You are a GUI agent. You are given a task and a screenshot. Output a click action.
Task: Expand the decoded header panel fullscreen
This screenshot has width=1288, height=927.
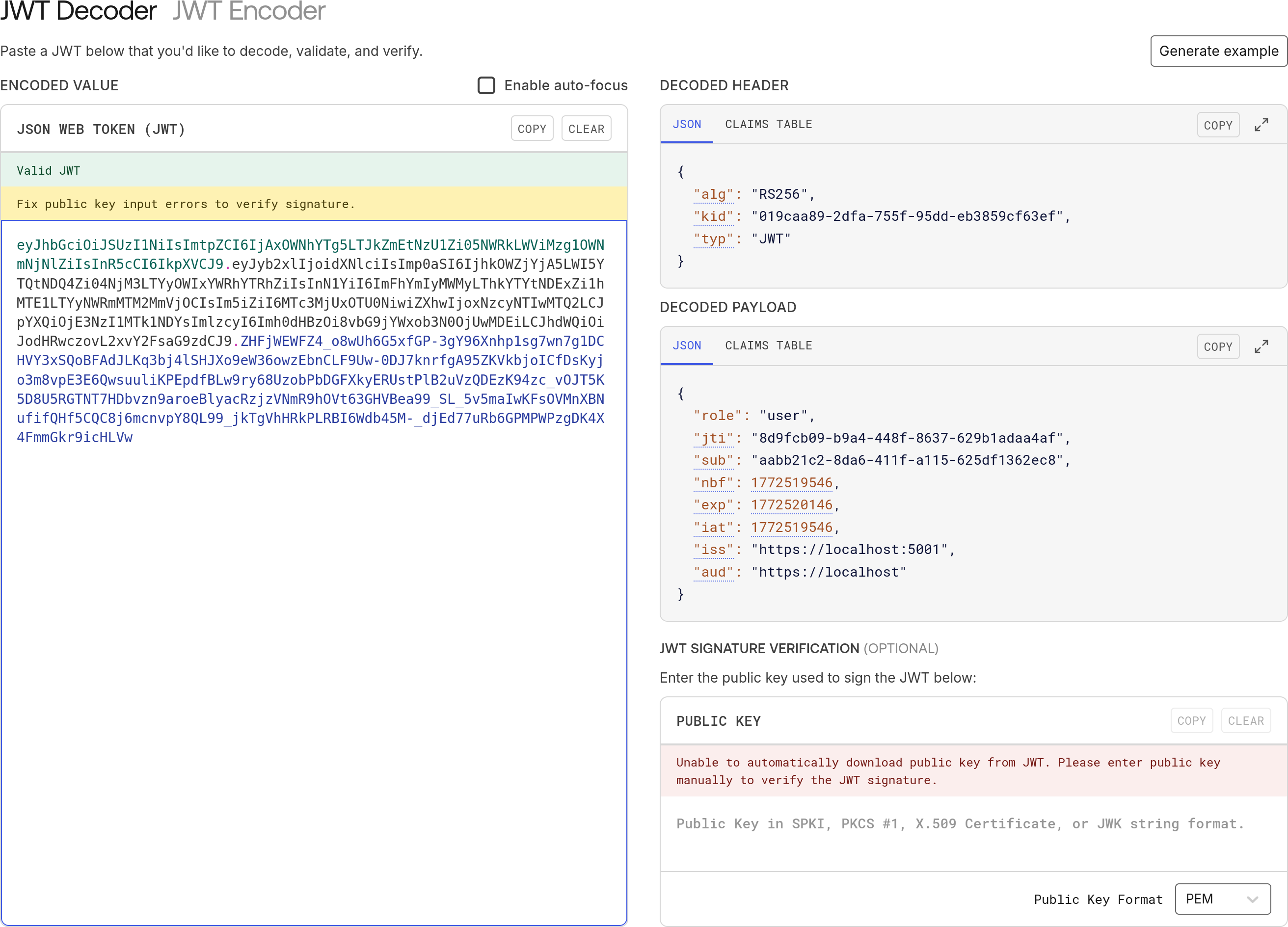point(1261,125)
